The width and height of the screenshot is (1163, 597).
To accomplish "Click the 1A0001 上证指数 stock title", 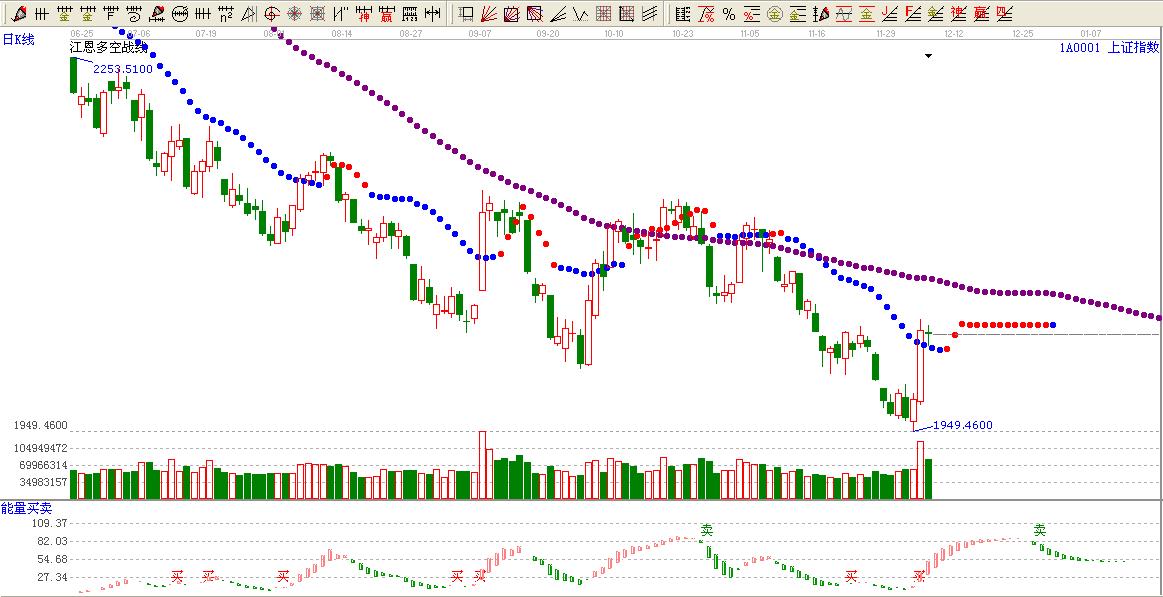I will pos(1108,47).
